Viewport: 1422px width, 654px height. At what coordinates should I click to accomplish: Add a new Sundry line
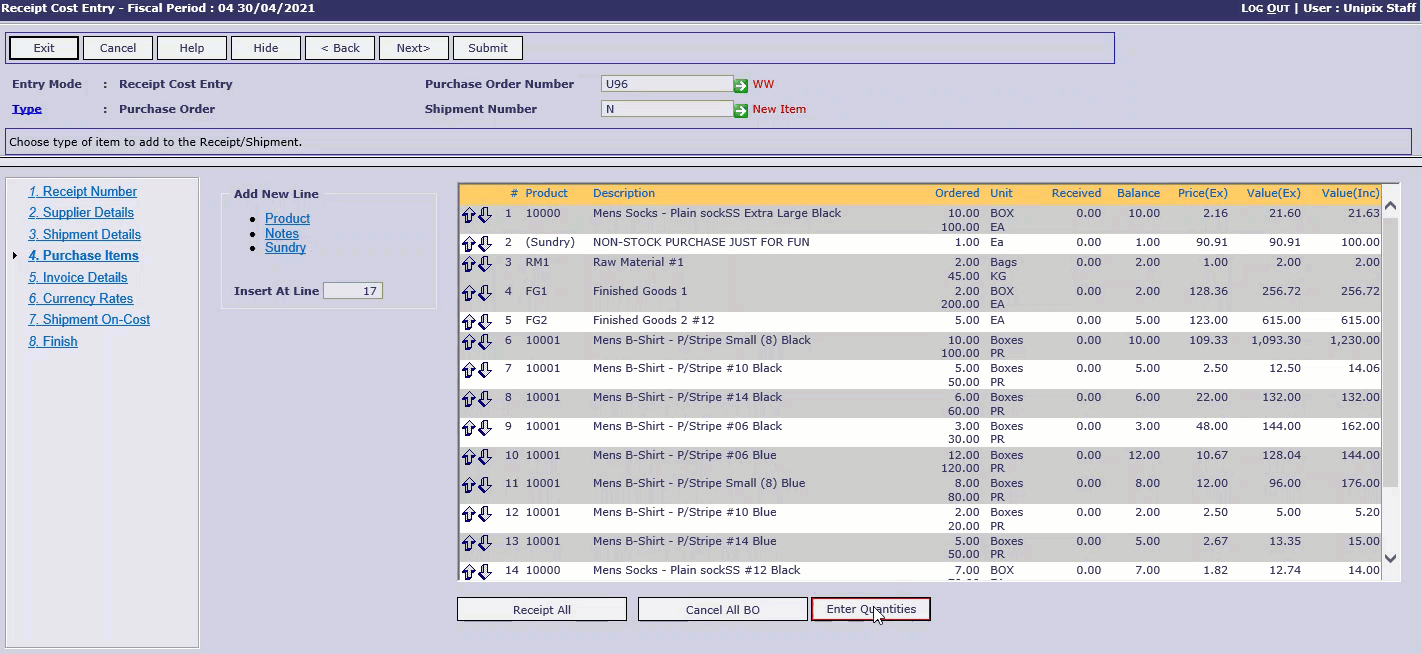(x=285, y=248)
